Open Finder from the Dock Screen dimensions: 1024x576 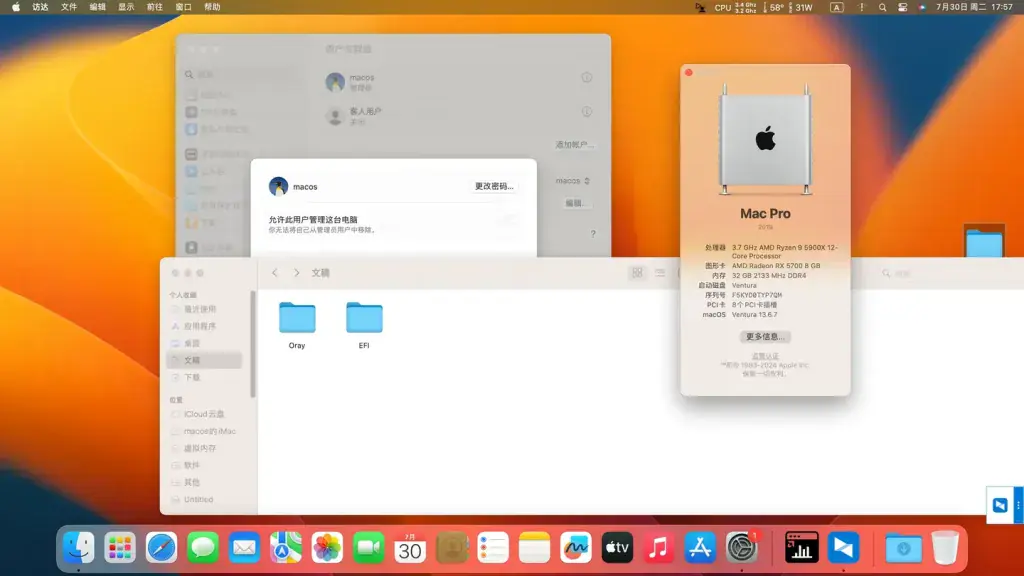78,547
